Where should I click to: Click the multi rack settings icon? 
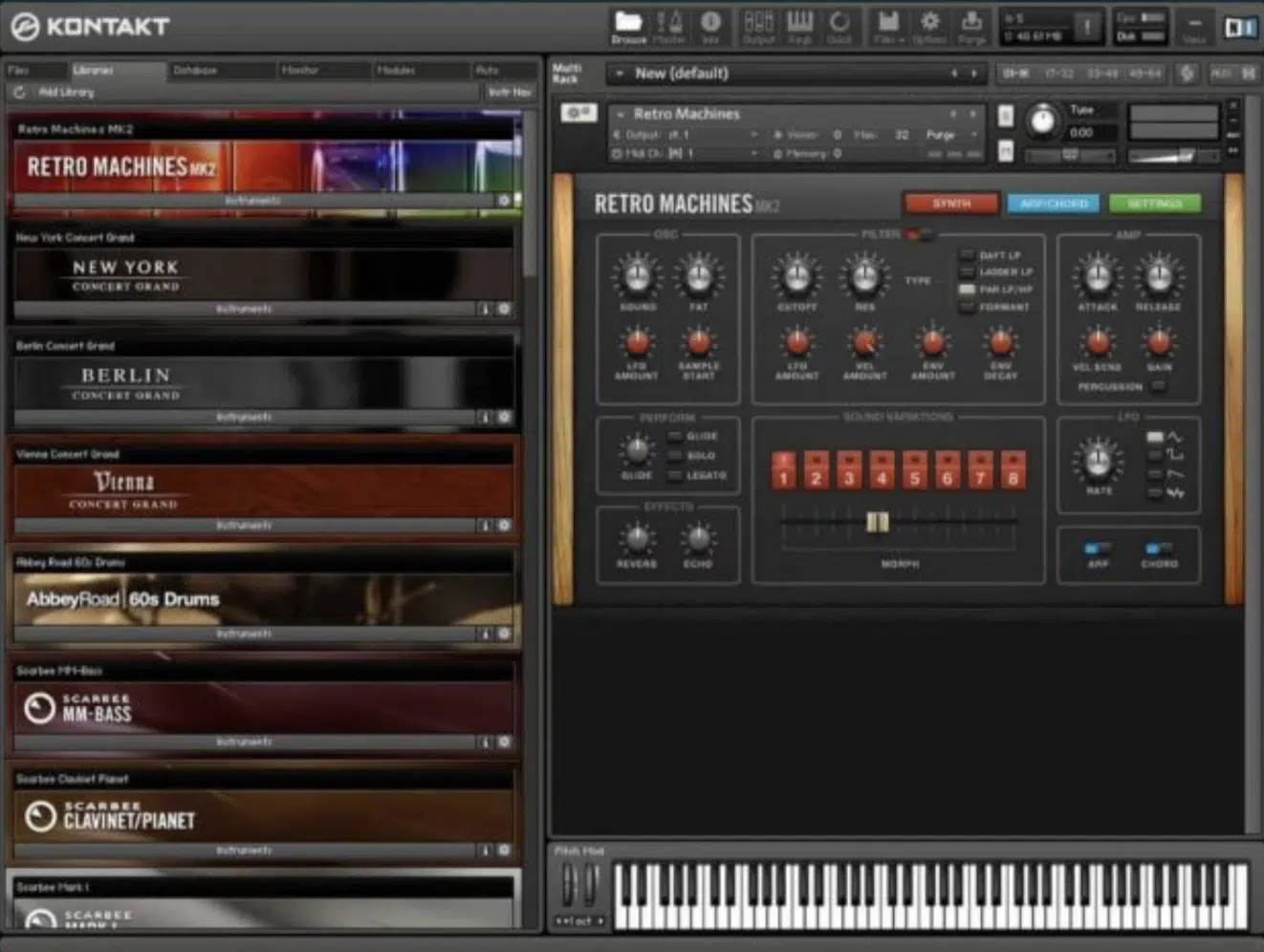1188,74
